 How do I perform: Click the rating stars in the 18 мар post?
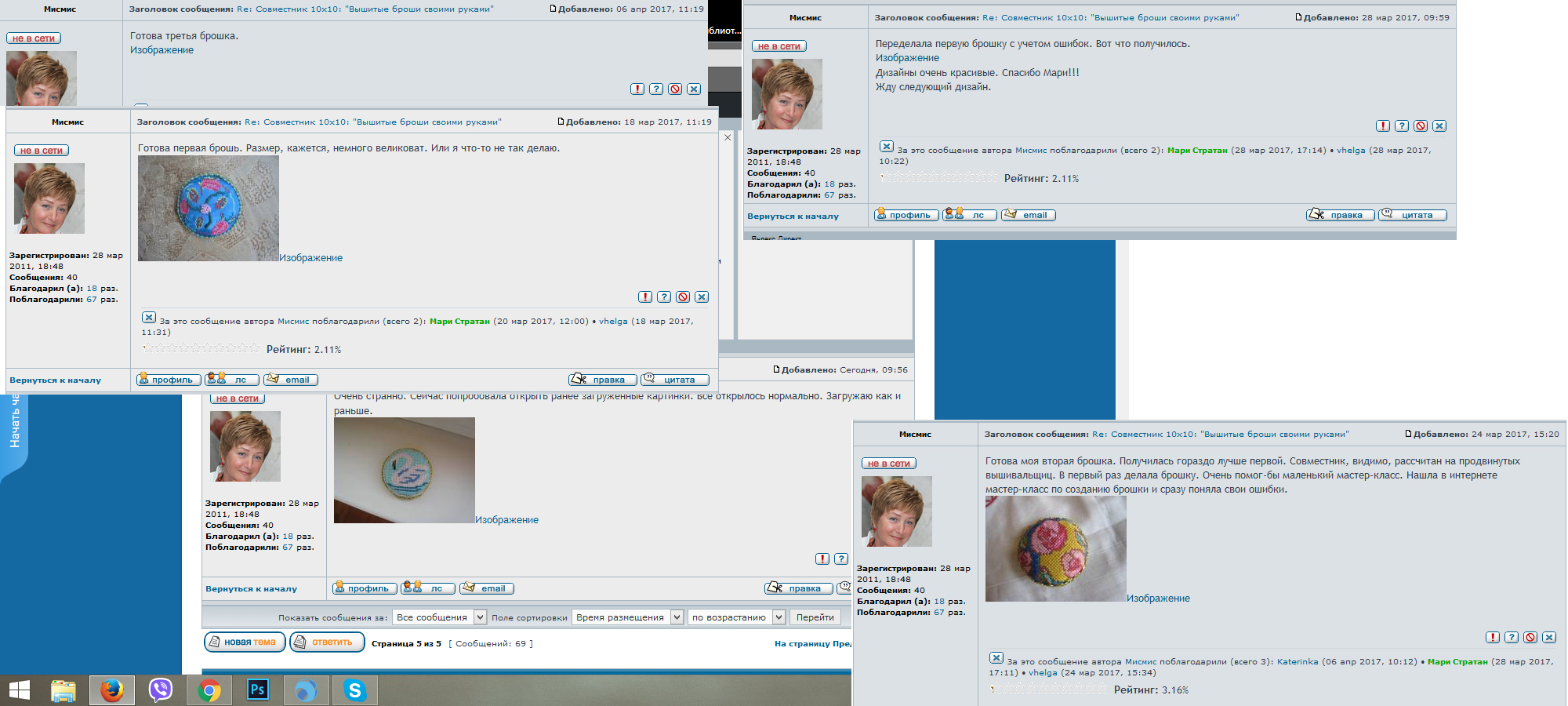201,348
